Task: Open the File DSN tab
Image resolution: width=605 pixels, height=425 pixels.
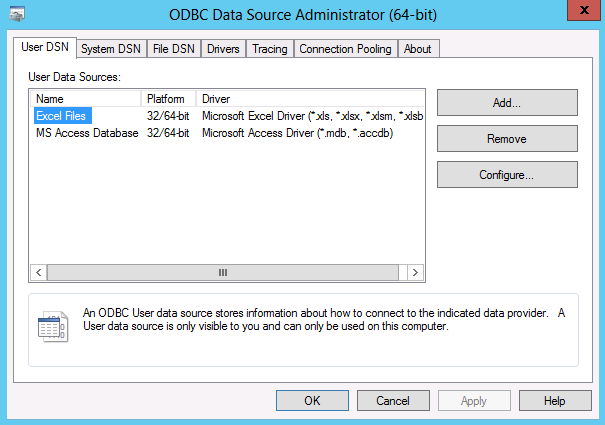Action: click(x=174, y=49)
